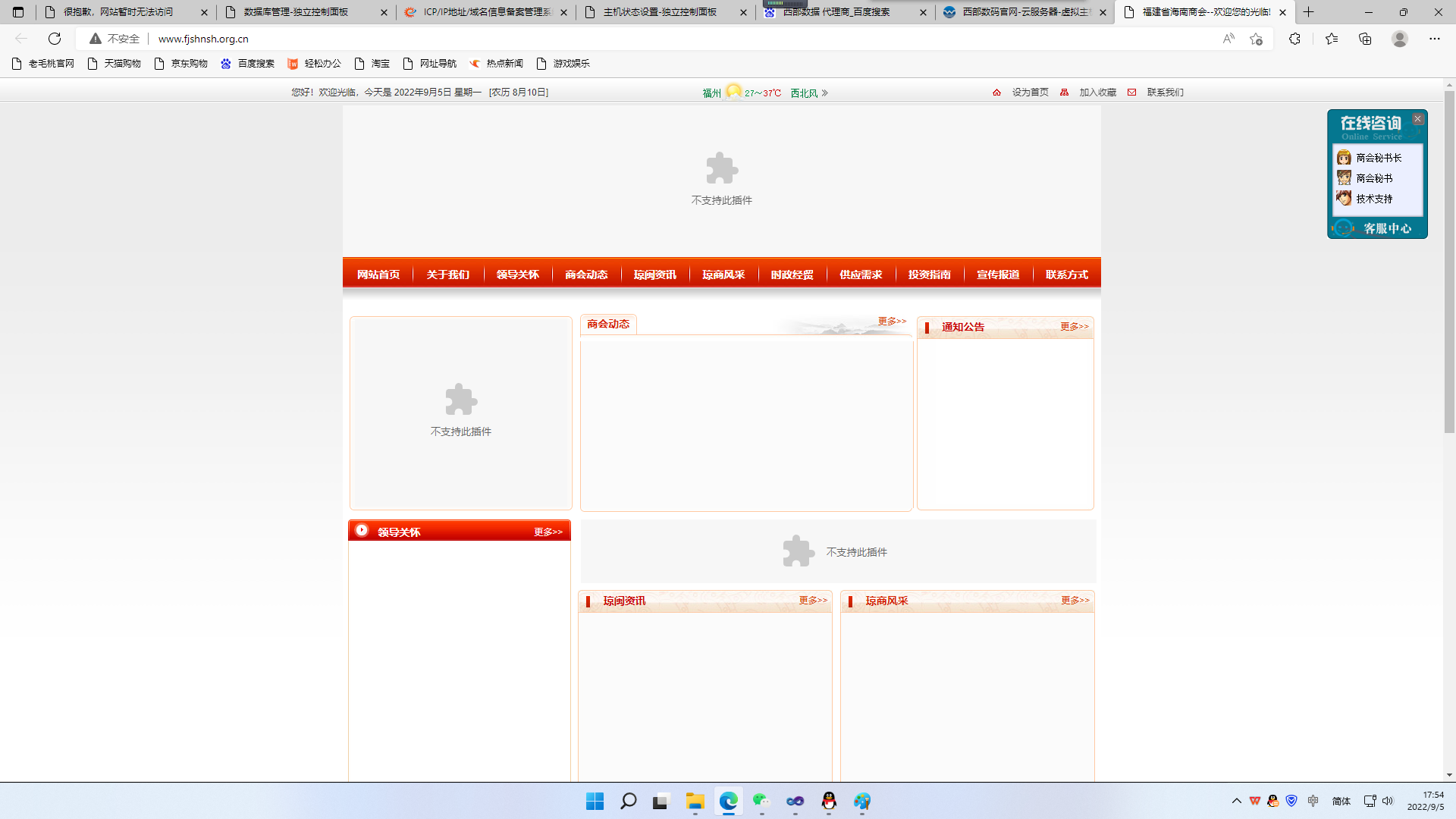Screen dimensions: 1456x819
Task: Open the browser extensions puzzle icon
Action: tap(1294, 39)
